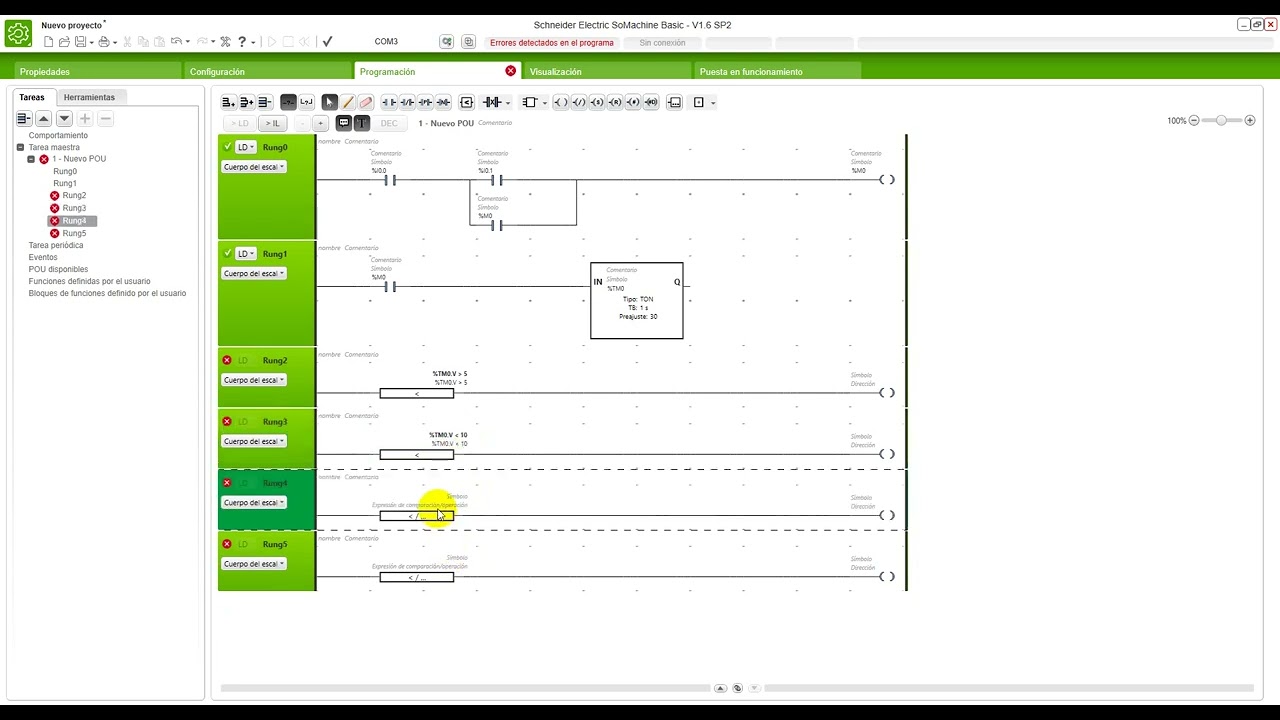Open the Puesta en funcionamiento tab
The width and height of the screenshot is (1280, 720).
point(777,72)
